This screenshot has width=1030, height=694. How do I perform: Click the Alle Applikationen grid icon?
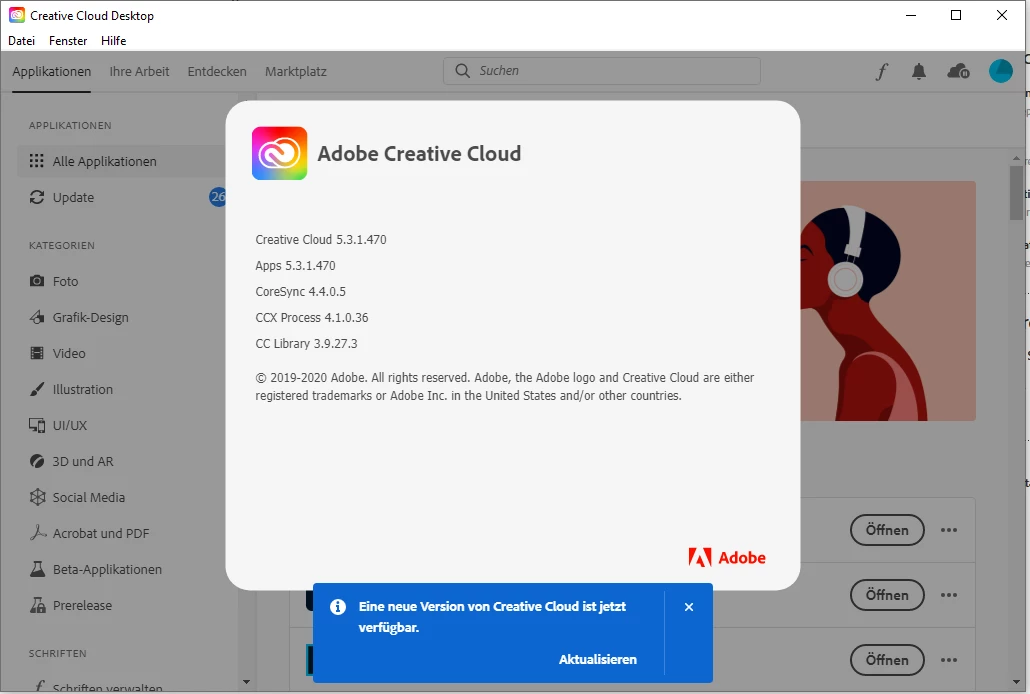pyautogui.click(x=37, y=161)
